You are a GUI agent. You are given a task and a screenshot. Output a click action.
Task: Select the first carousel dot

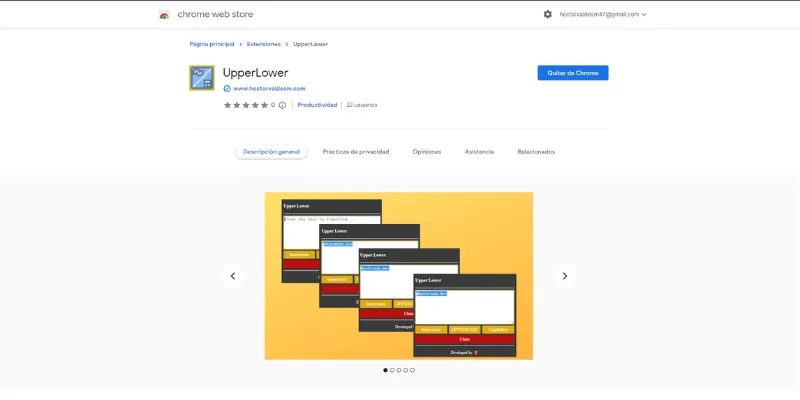(x=385, y=370)
